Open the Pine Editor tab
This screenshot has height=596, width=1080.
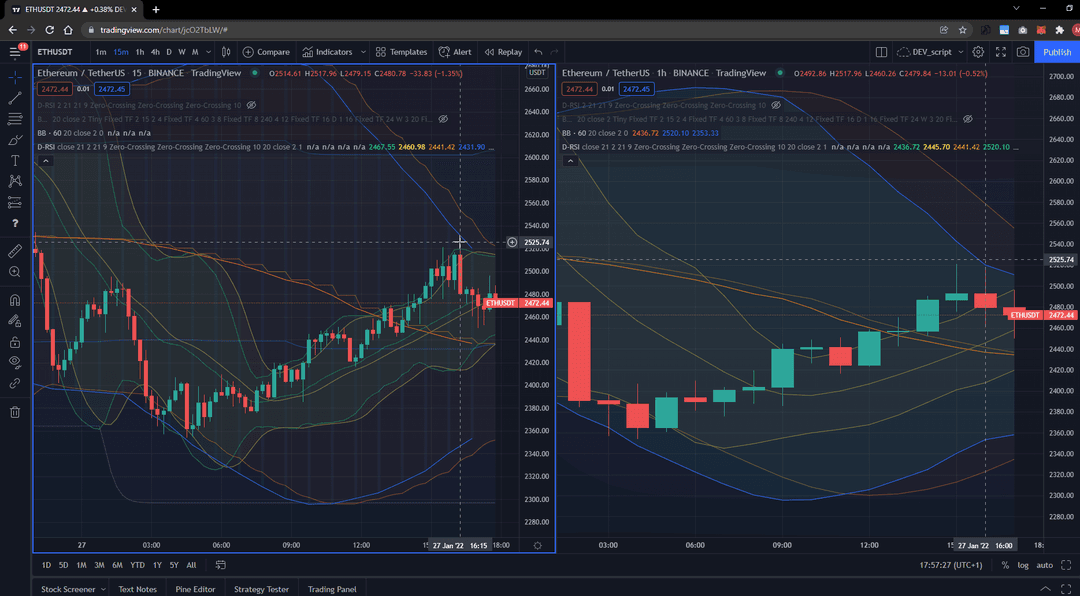[x=195, y=589]
